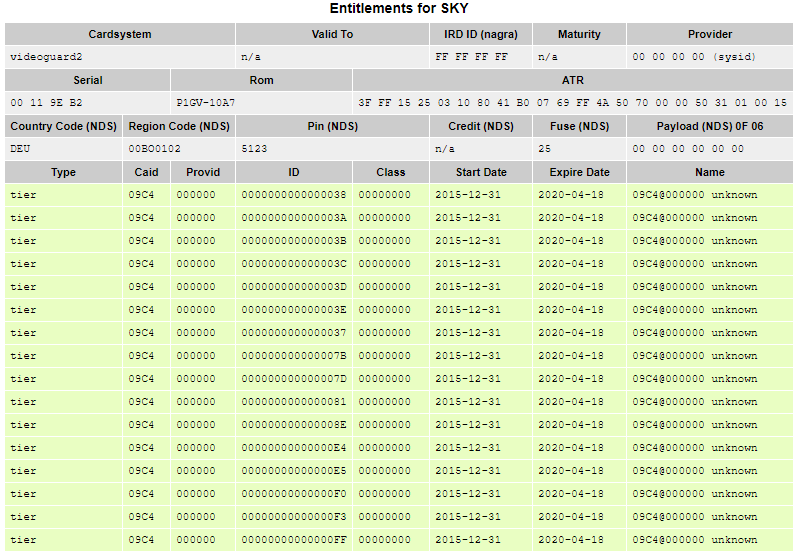
Task: Click the provider value 00 00 00 00 (sysid)
Action: tap(694, 57)
